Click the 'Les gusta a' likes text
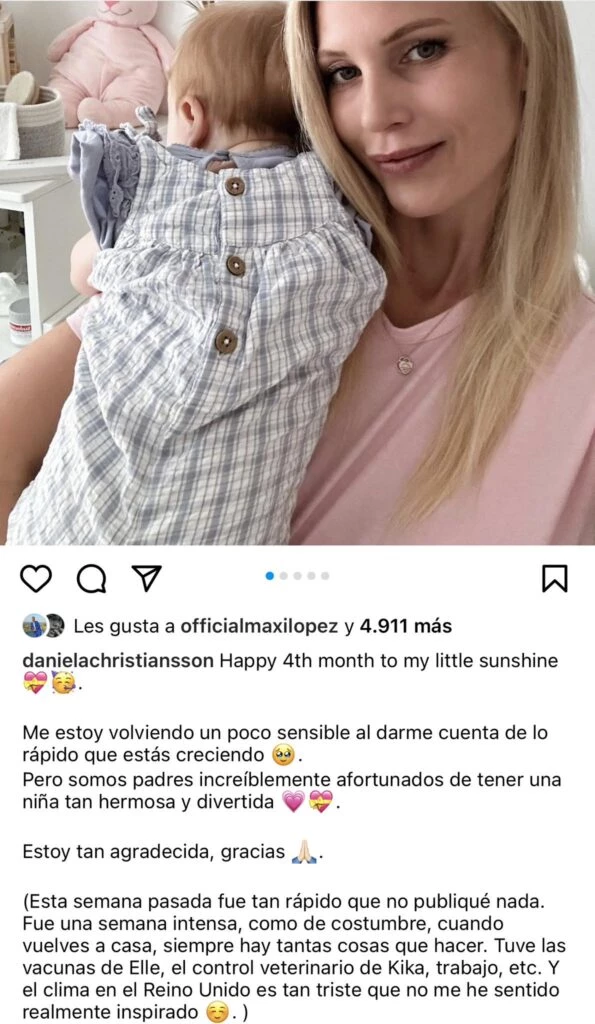Screen dimensions: 595x1024 tap(124, 626)
